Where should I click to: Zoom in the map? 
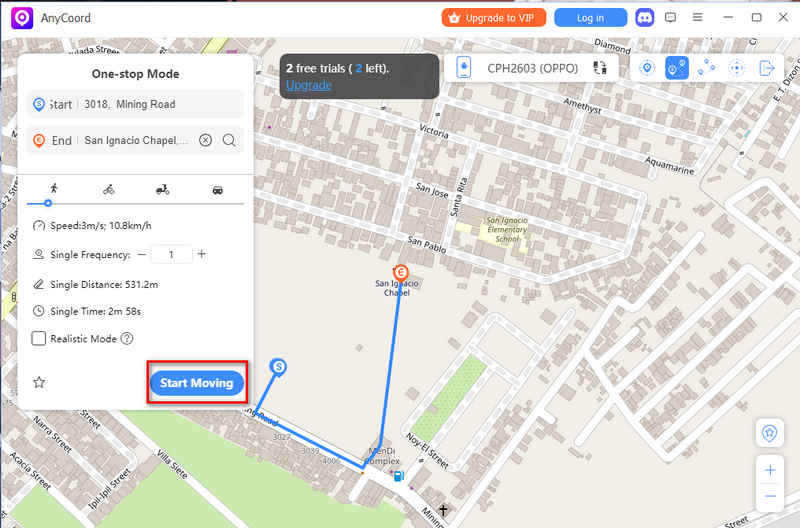point(770,470)
